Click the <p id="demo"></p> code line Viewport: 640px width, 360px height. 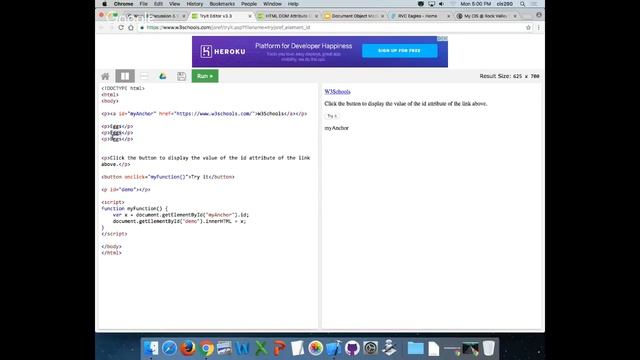(x=126, y=190)
